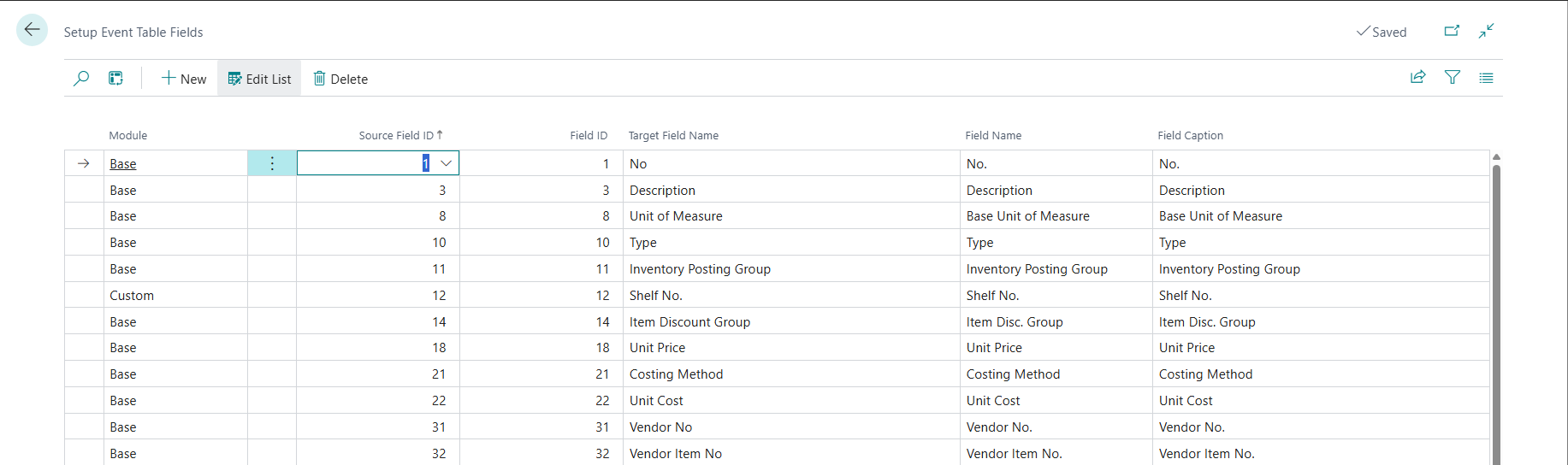Toggle the filter pane funnel icon
Viewport: 1568px width, 465px height.
click(x=1452, y=77)
